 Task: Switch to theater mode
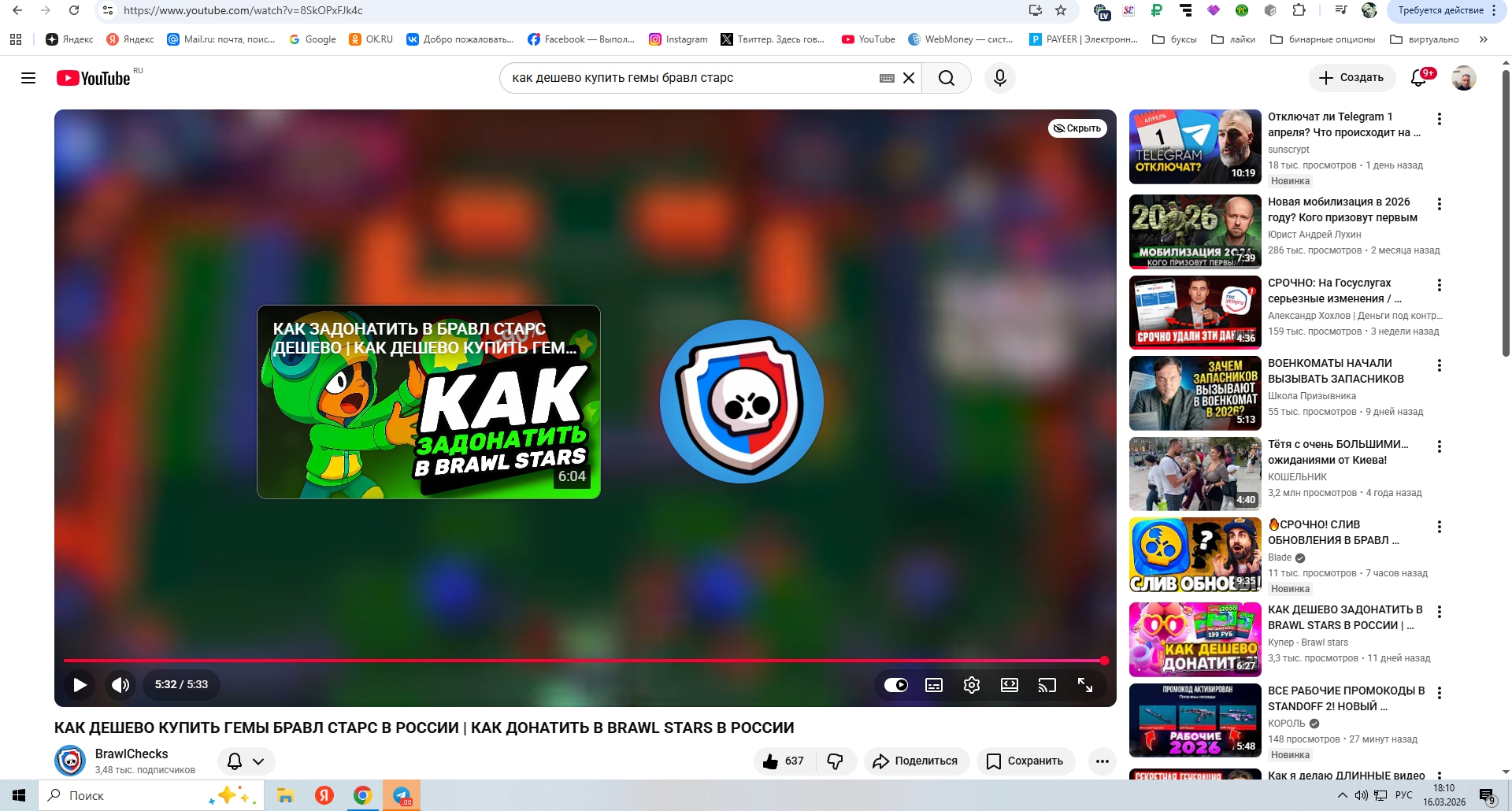(1010, 685)
